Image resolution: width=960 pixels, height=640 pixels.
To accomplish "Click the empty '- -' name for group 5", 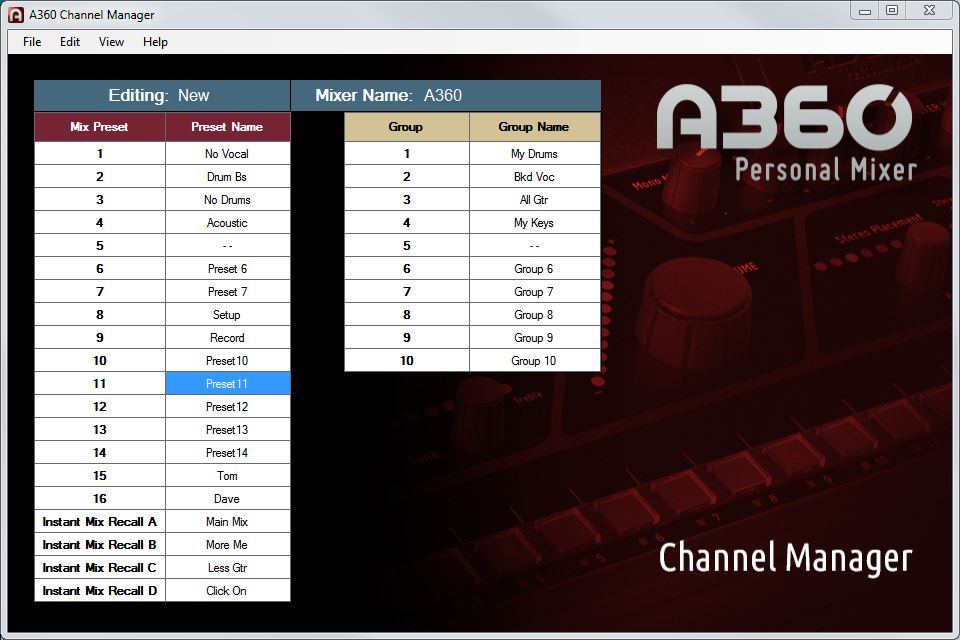I will tap(534, 246).
